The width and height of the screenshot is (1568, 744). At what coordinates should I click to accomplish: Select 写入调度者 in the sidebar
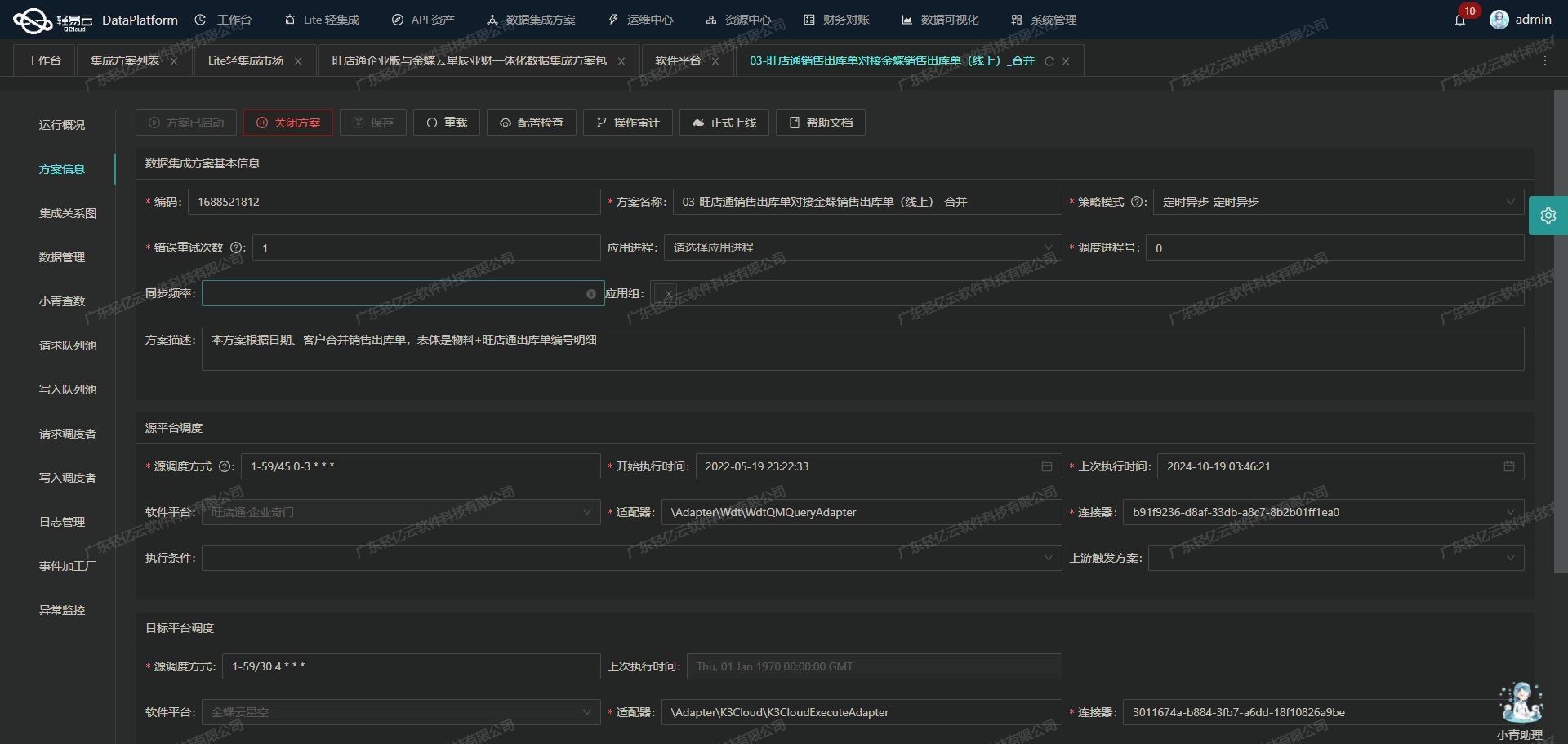68,478
